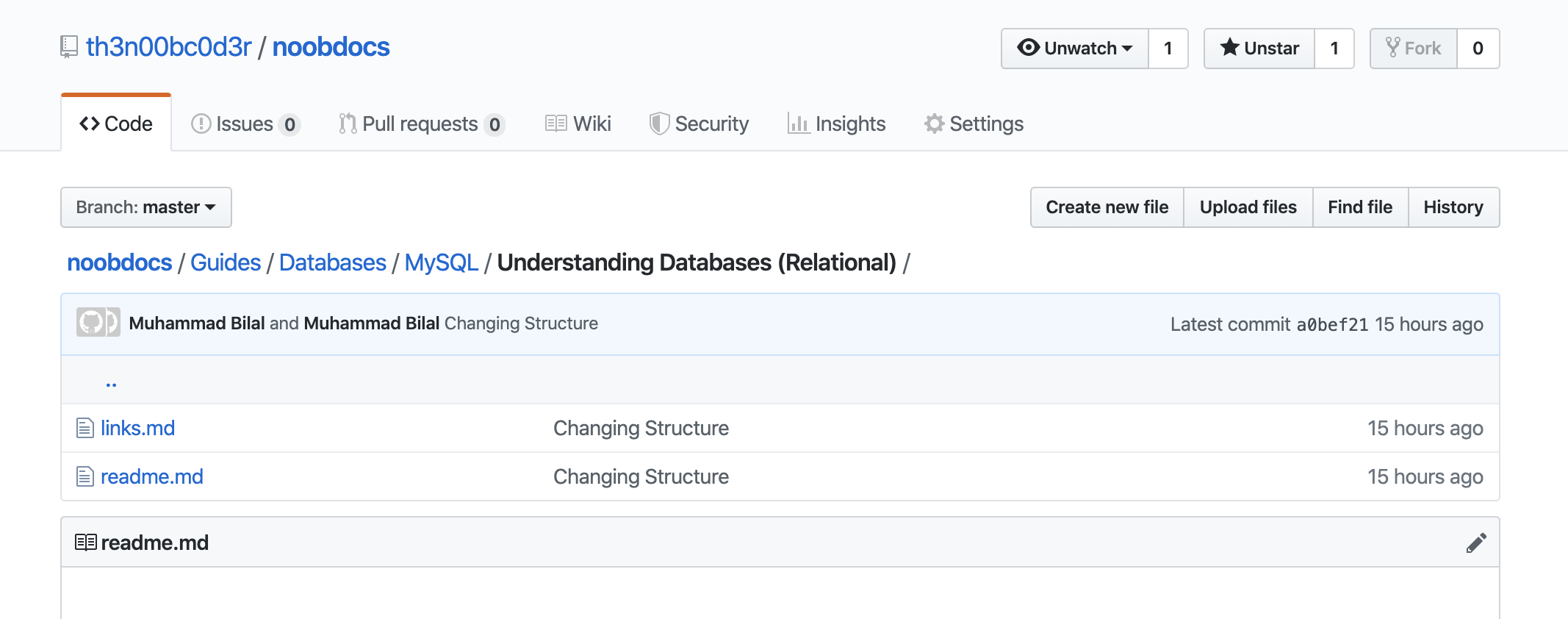
Task: Open the a0bef21 commit hash link
Action: pyautogui.click(x=1332, y=324)
